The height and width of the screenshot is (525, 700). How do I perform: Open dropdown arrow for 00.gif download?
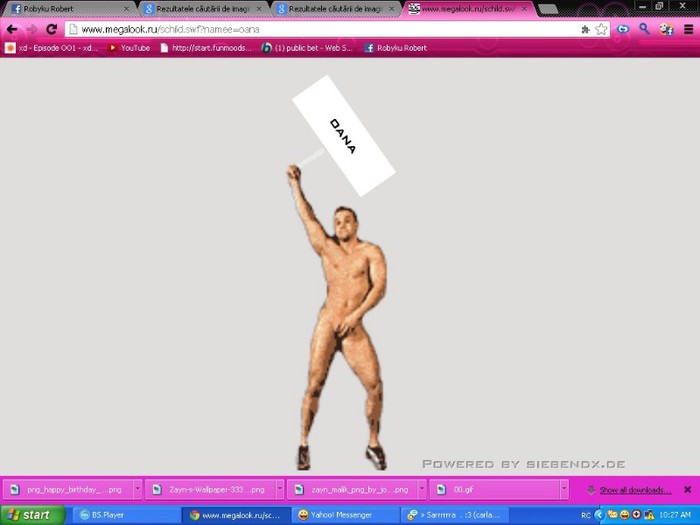564,490
